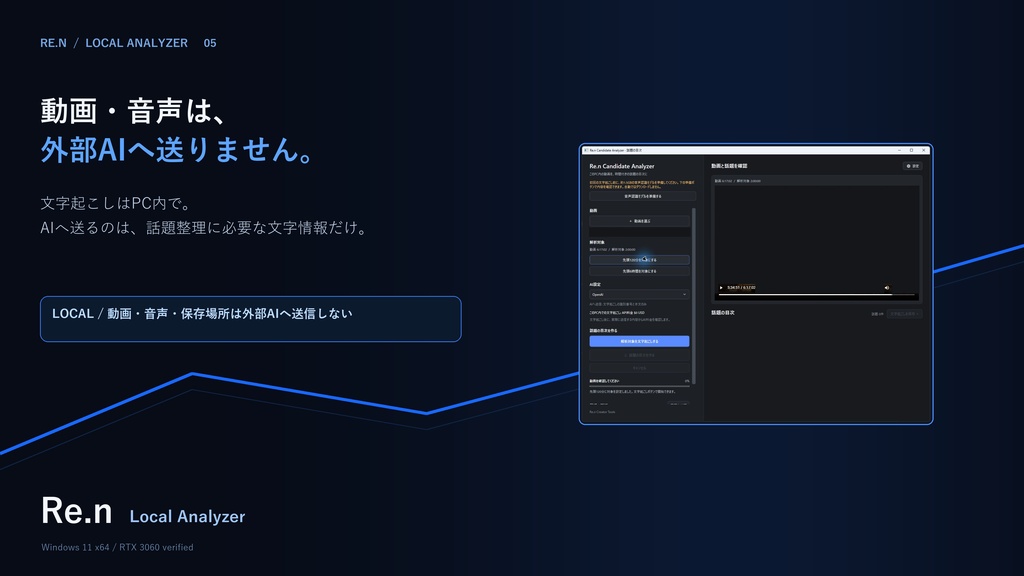This screenshot has height=576, width=1024.
Task: Click 'Windows 11 x64 / RTX 3060 verified' text
Action: click(118, 547)
